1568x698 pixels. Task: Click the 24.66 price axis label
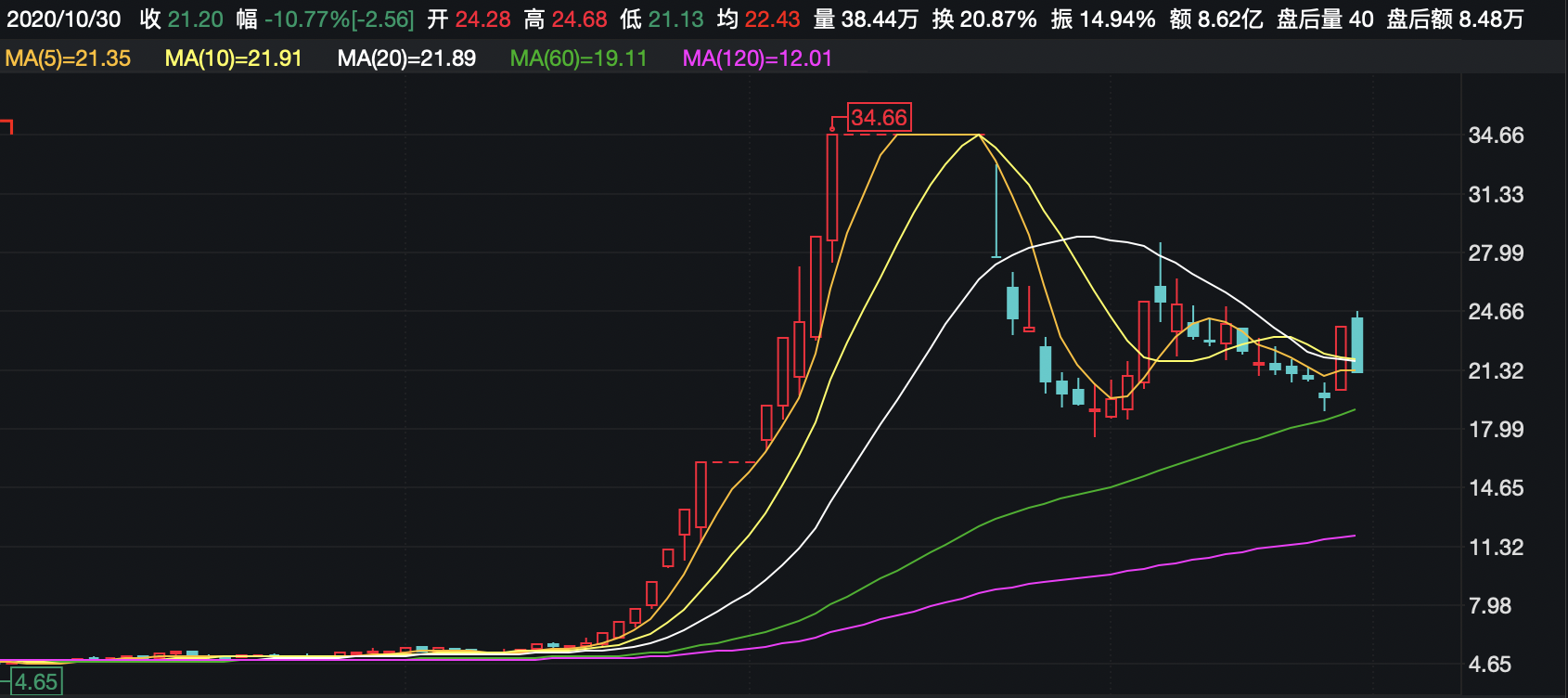tap(1496, 311)
